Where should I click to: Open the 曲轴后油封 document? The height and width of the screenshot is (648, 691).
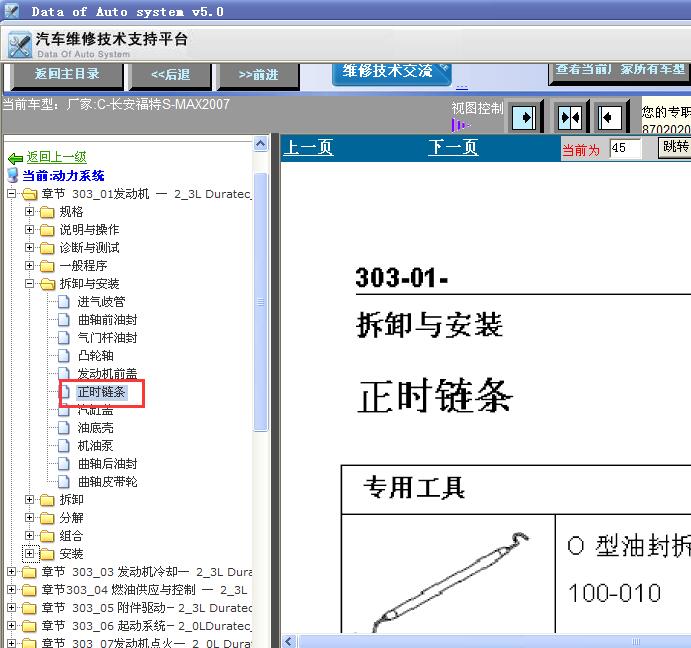[x=108, y=464]
